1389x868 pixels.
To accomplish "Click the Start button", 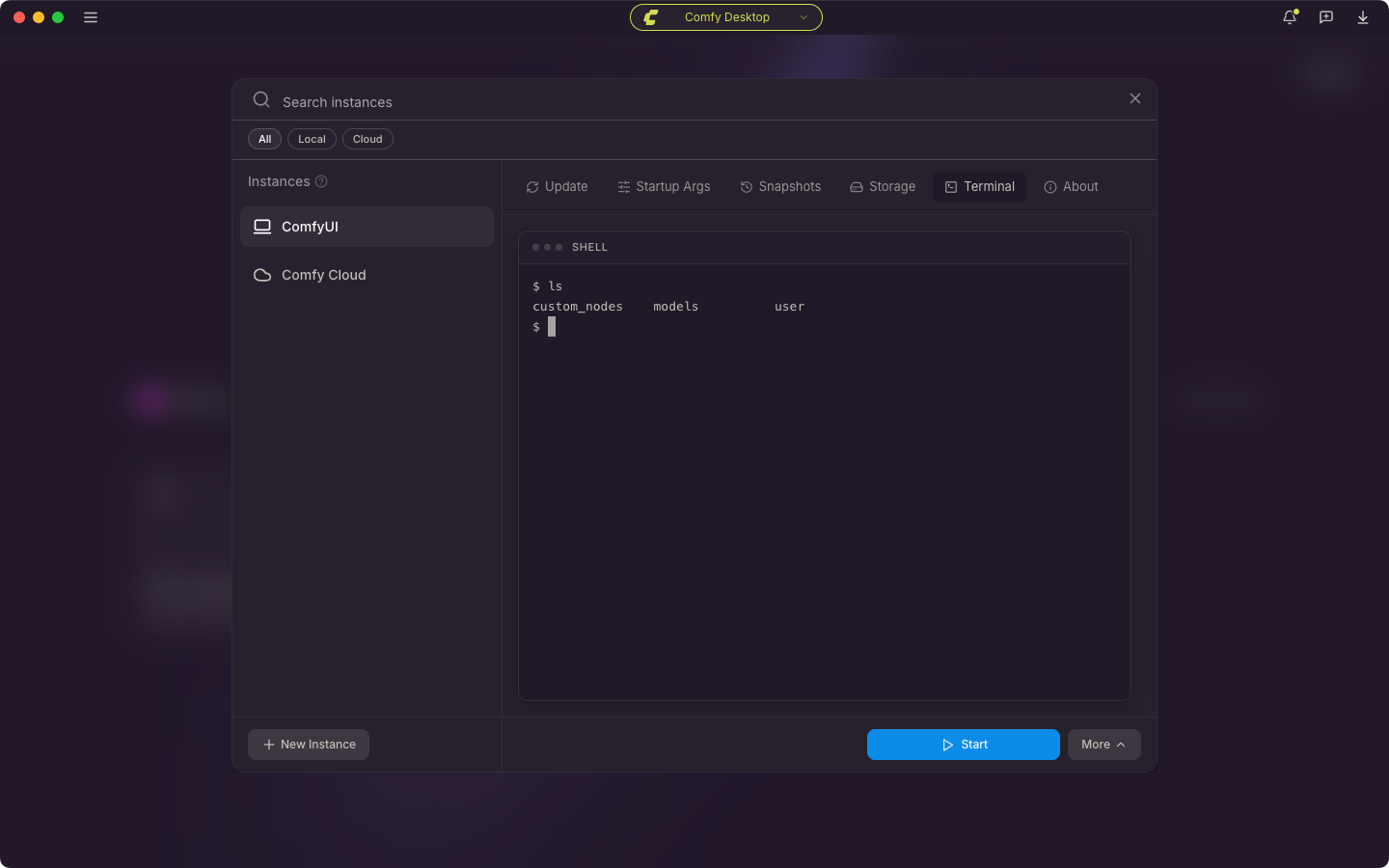I will click(964, 745).
